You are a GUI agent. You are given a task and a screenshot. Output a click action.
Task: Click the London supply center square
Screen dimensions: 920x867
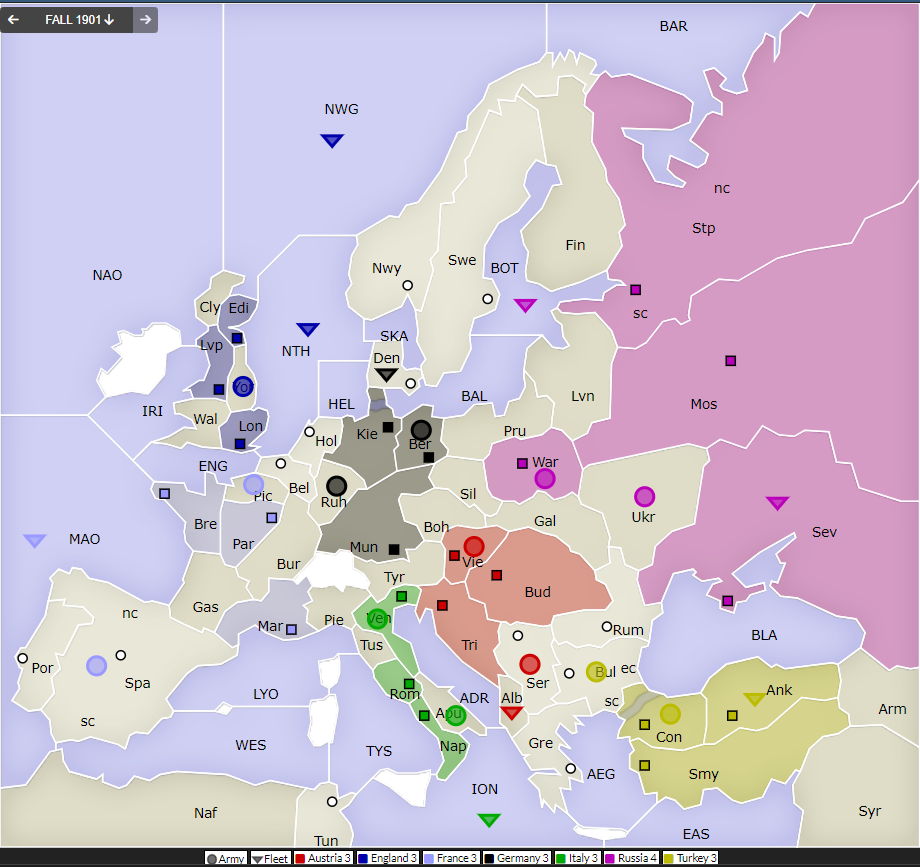[x=239, y=444]
